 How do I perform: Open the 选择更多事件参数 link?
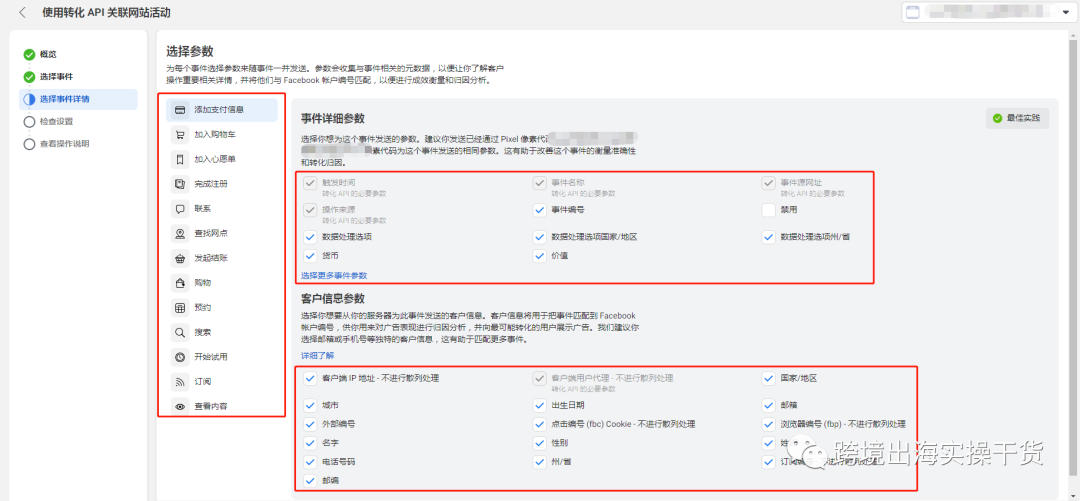(x=334, y=275)
